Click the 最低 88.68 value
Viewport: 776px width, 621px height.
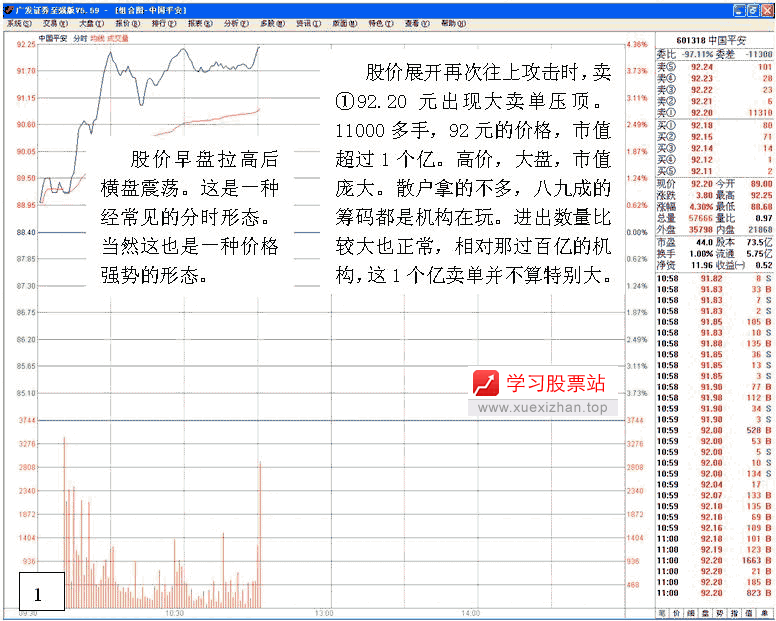click(762, 206)
